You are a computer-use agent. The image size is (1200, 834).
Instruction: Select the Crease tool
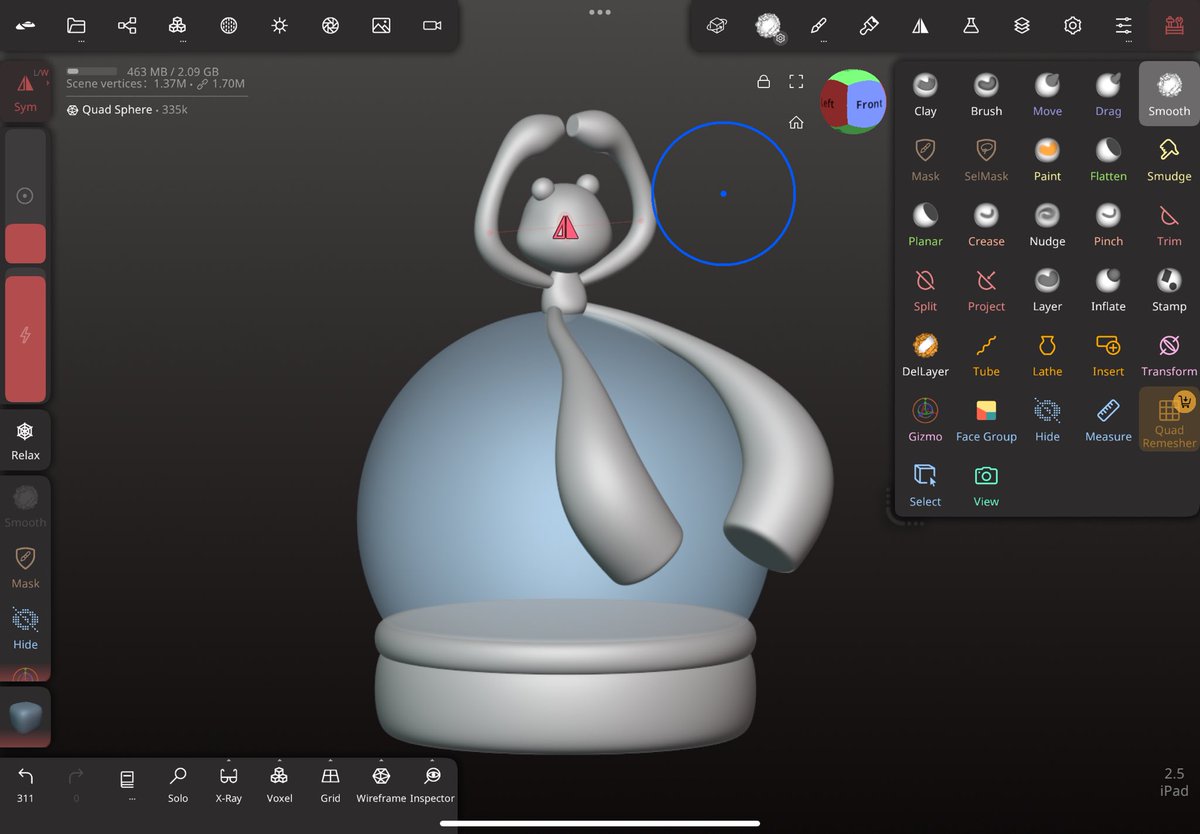point(986,224)
